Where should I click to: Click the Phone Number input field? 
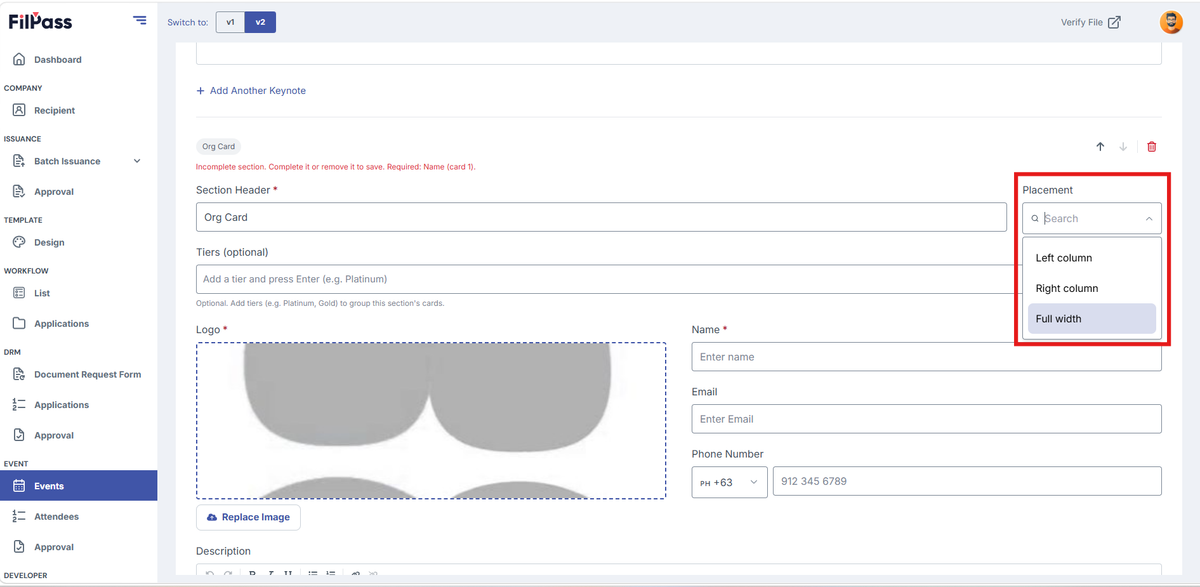point(967,481)
